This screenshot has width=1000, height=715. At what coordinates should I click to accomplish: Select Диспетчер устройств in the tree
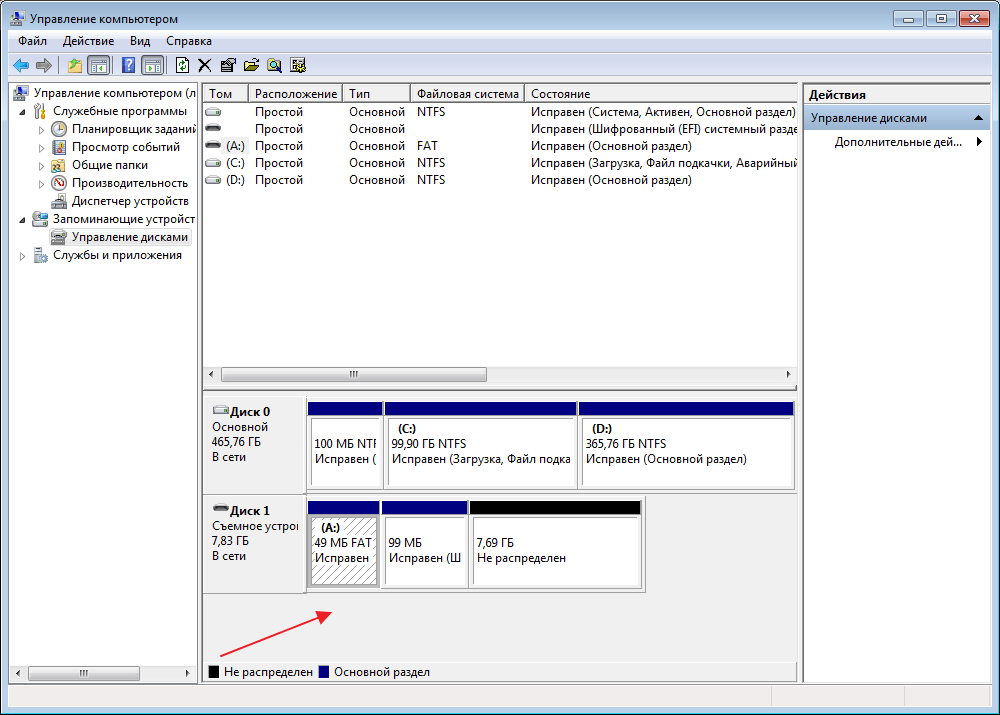[x=129, y=201]
